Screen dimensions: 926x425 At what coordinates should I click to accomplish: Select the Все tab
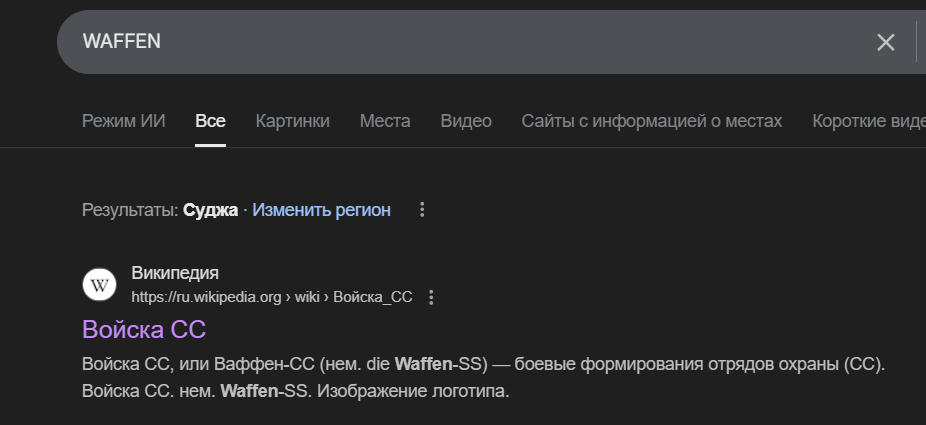210,121
